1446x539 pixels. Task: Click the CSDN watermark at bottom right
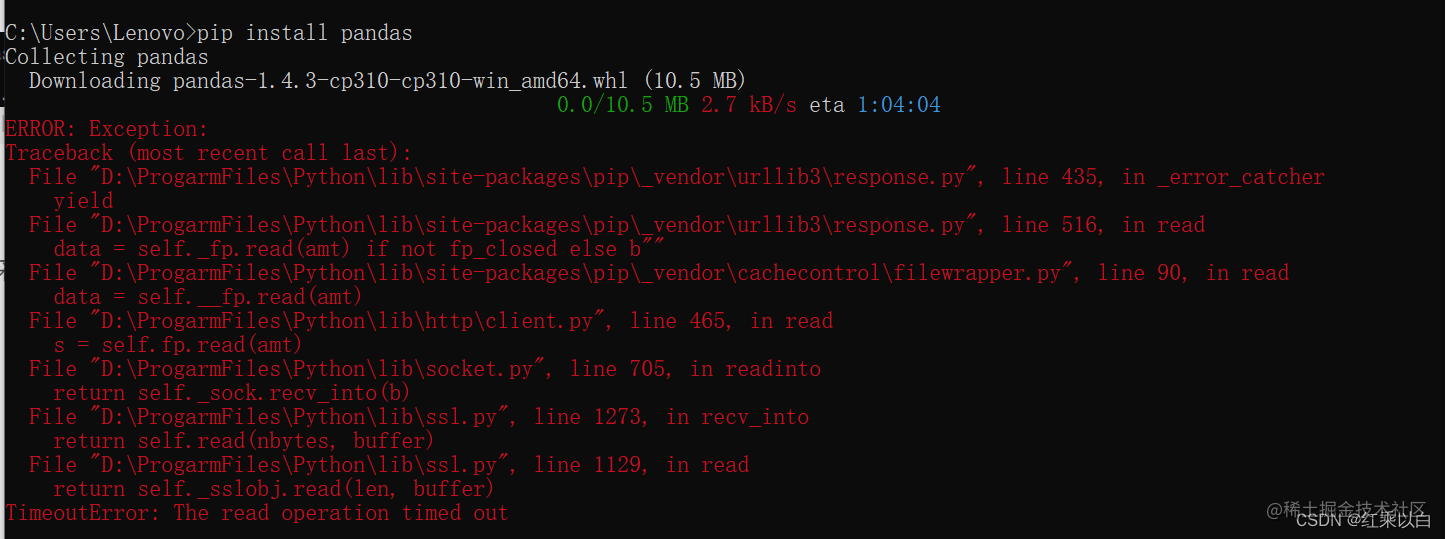point(1364,519)
